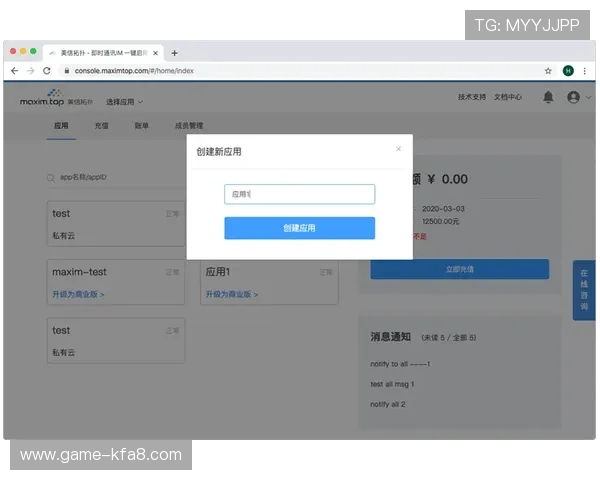Click the browser address bar URL

(x=134, y=71)
